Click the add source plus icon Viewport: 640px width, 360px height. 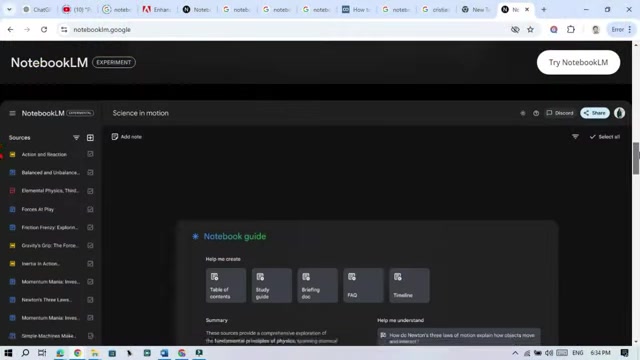(90, 138)
